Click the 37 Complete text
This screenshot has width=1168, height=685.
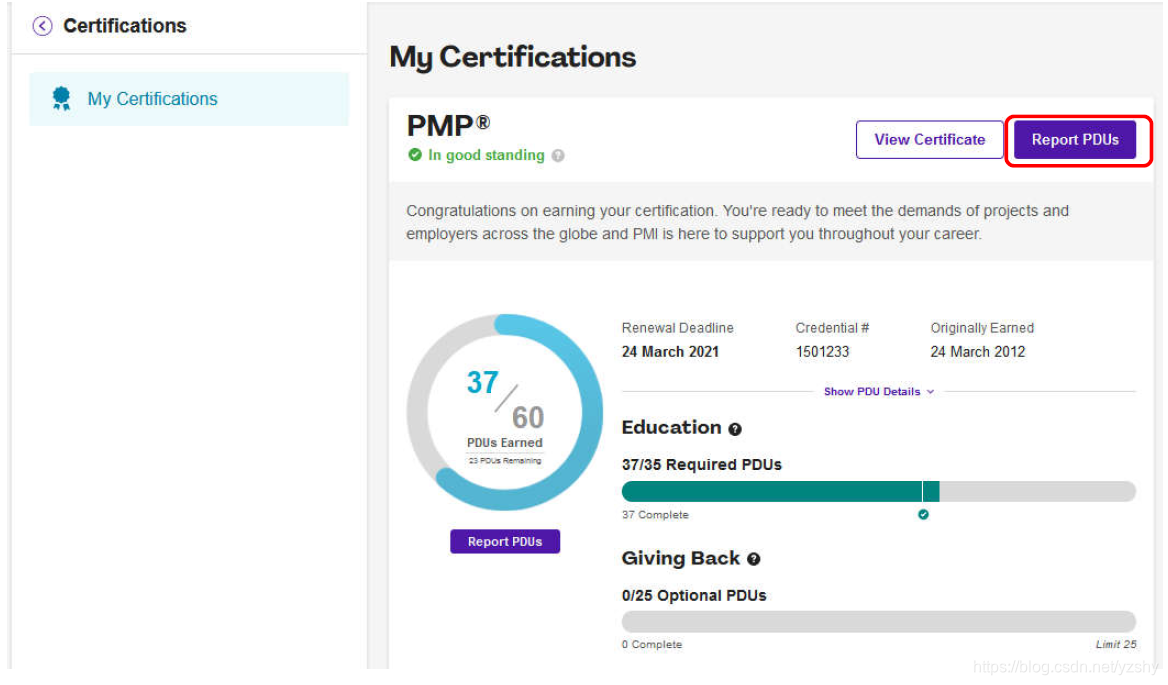click(656, 515)
